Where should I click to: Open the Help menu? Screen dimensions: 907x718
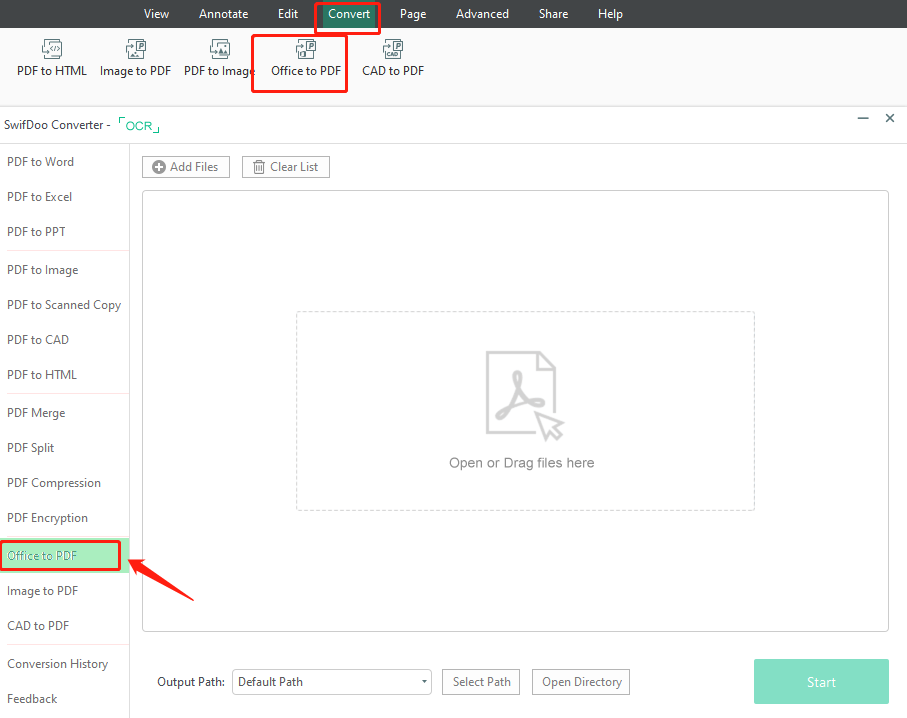click(x=610, y=14)
